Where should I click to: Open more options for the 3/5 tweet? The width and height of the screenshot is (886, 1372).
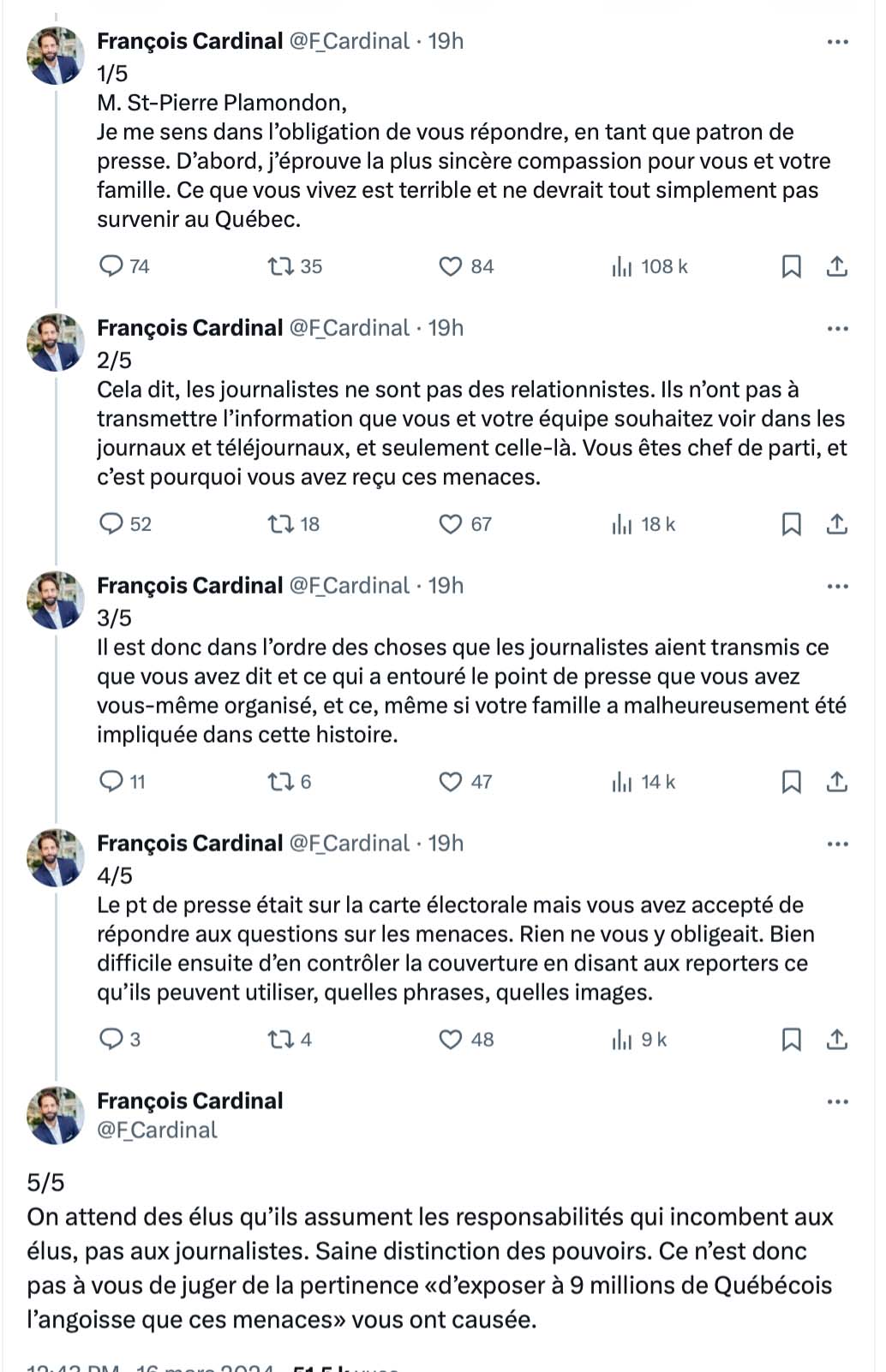[x=837, y=587]
